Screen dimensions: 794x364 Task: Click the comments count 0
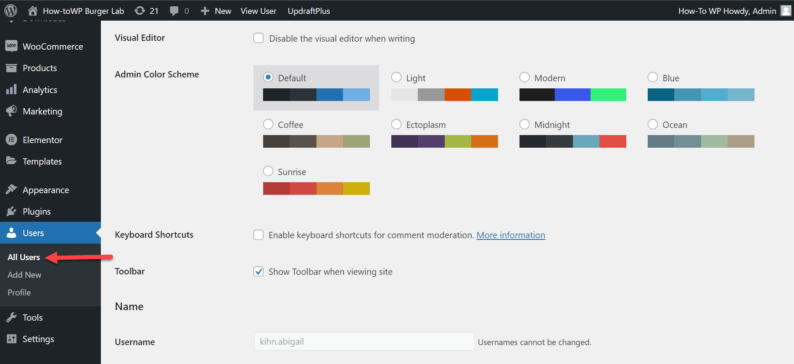(x=186, y=11)
